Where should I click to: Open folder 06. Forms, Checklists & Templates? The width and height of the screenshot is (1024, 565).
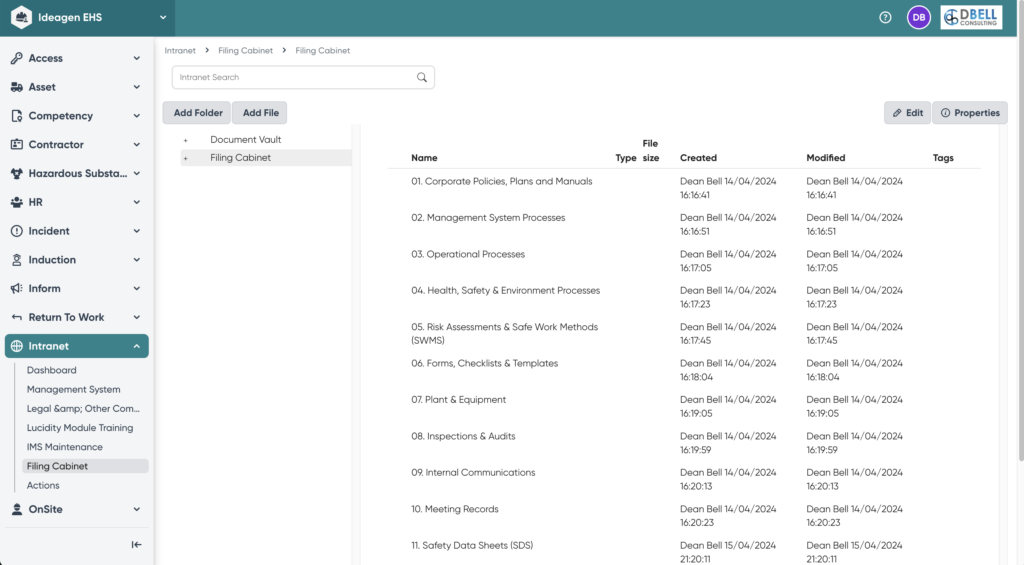click(x=485, y=363)
